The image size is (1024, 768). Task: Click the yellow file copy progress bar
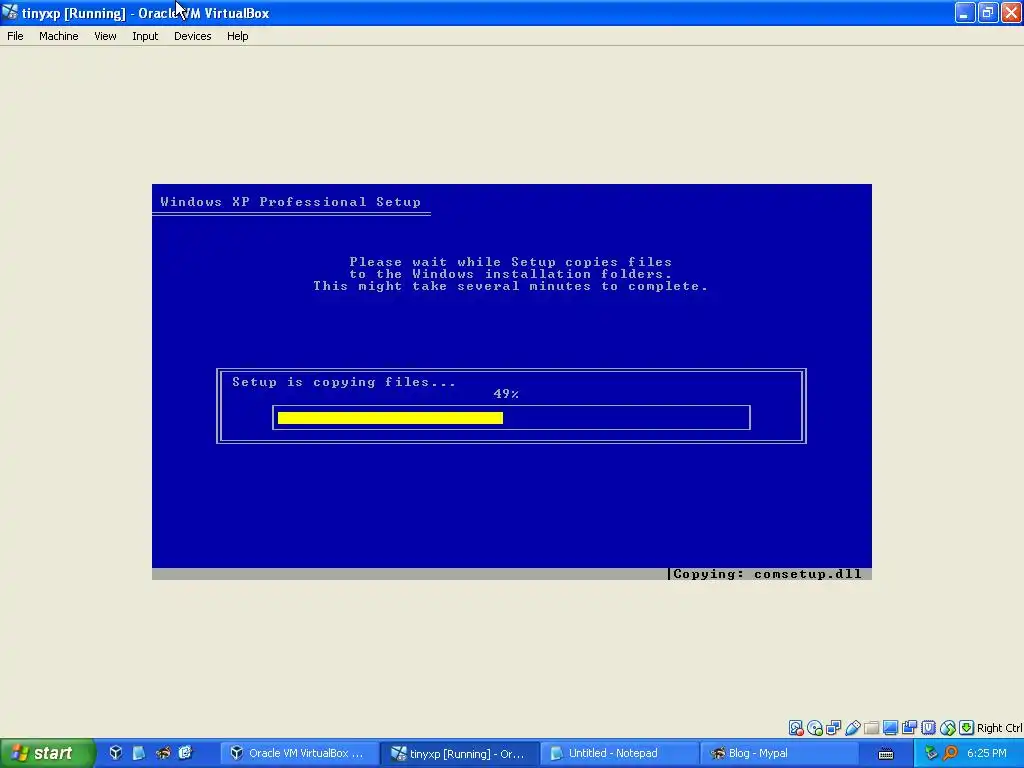coord(390,418)
